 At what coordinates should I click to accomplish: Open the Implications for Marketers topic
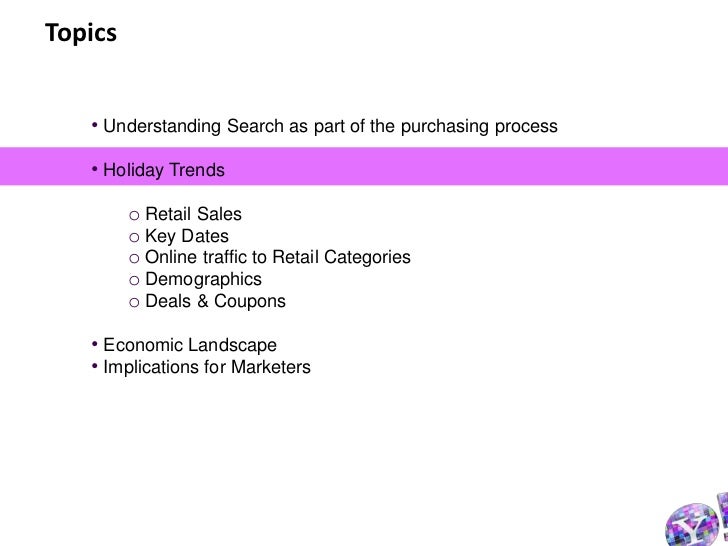pos(207,367)
